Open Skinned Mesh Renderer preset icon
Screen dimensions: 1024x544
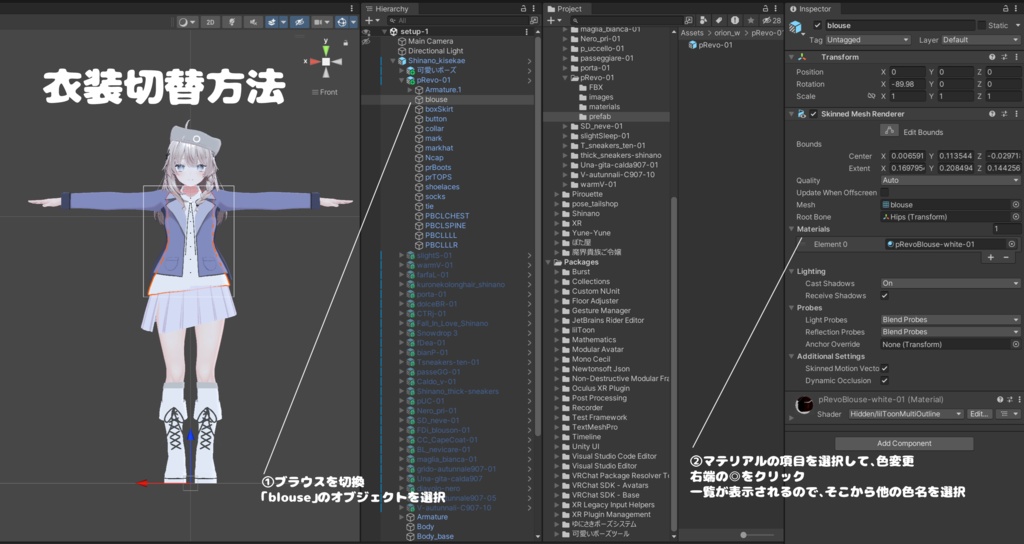click(1004, 114)
